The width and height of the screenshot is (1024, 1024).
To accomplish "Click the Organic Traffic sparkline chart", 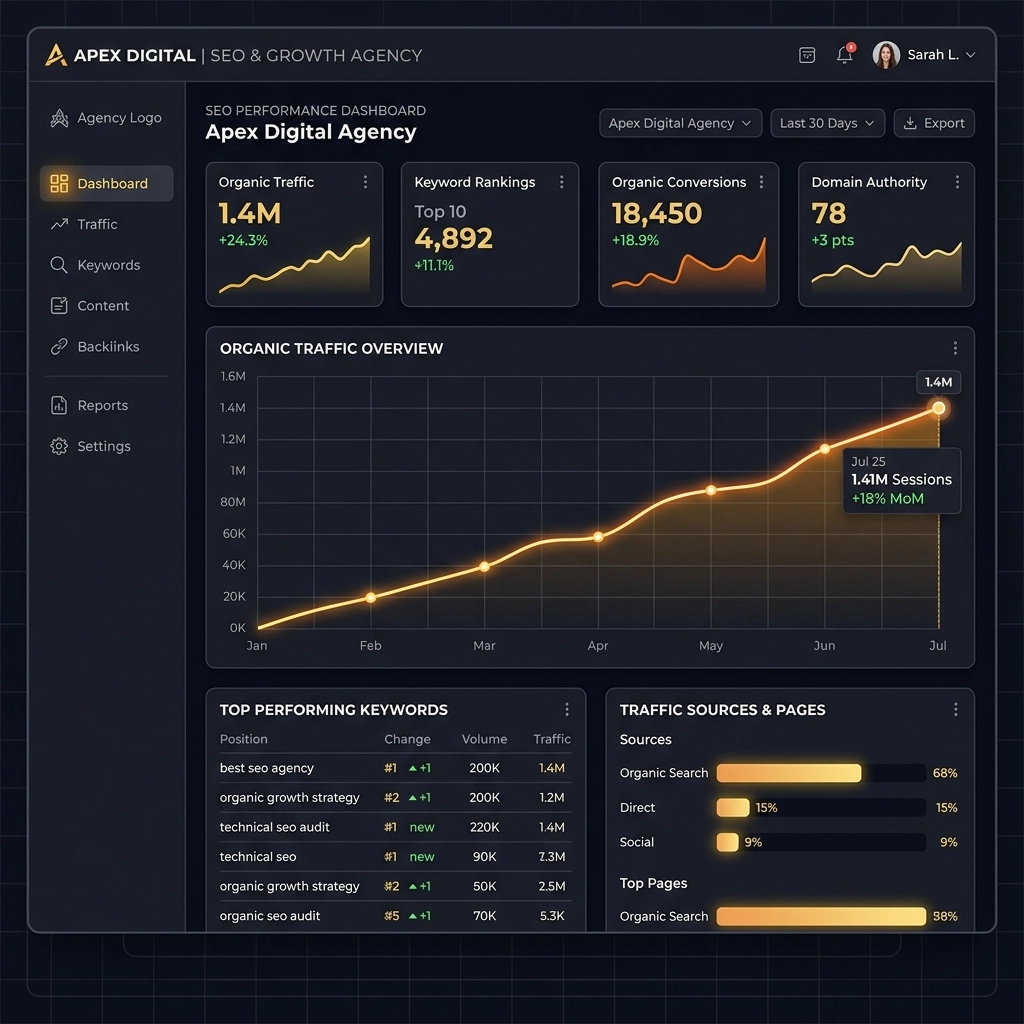I will (x=294, y=266).
